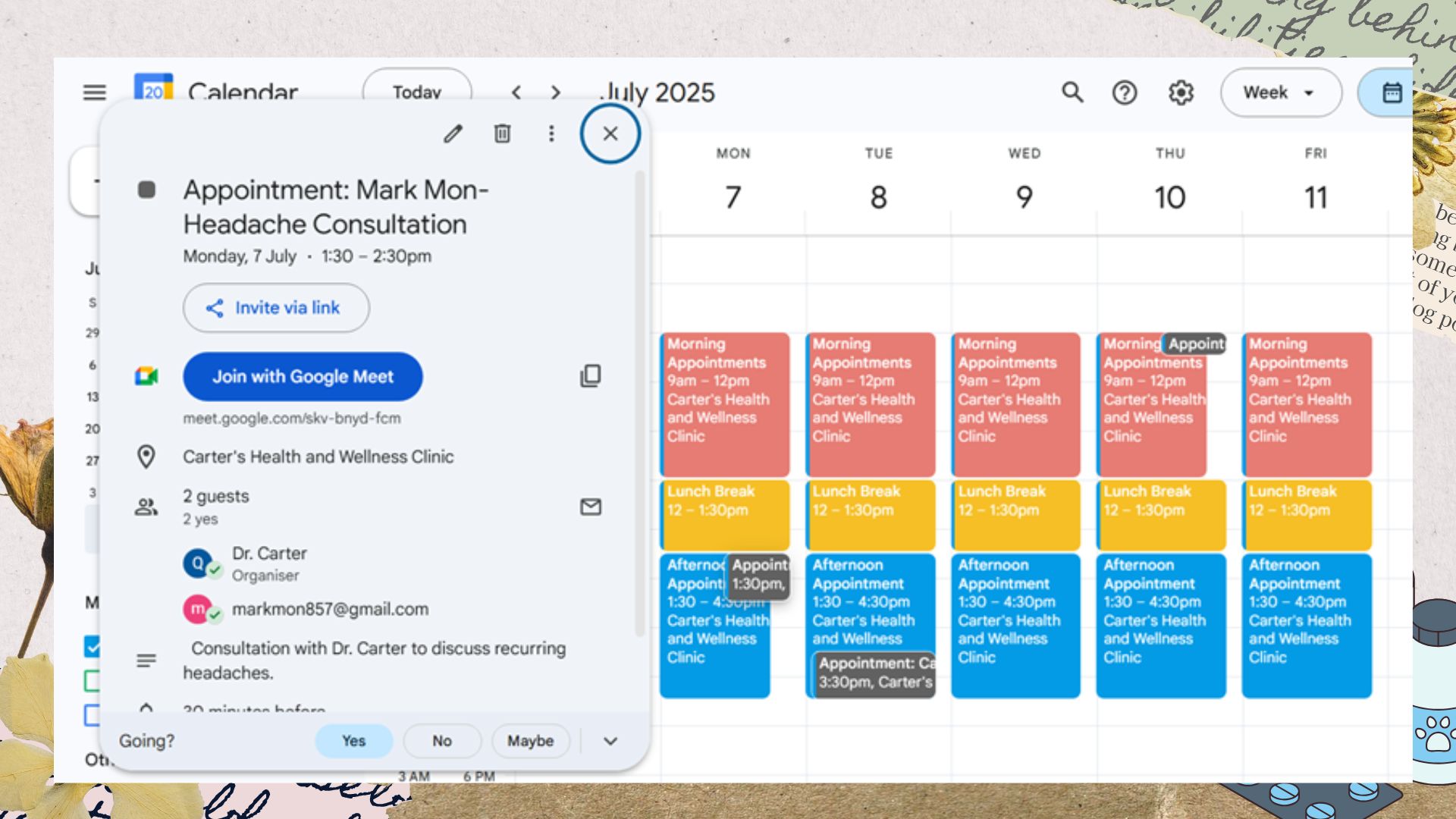Click Carter's Health and Wellness Clinic location

pos(318,457)
